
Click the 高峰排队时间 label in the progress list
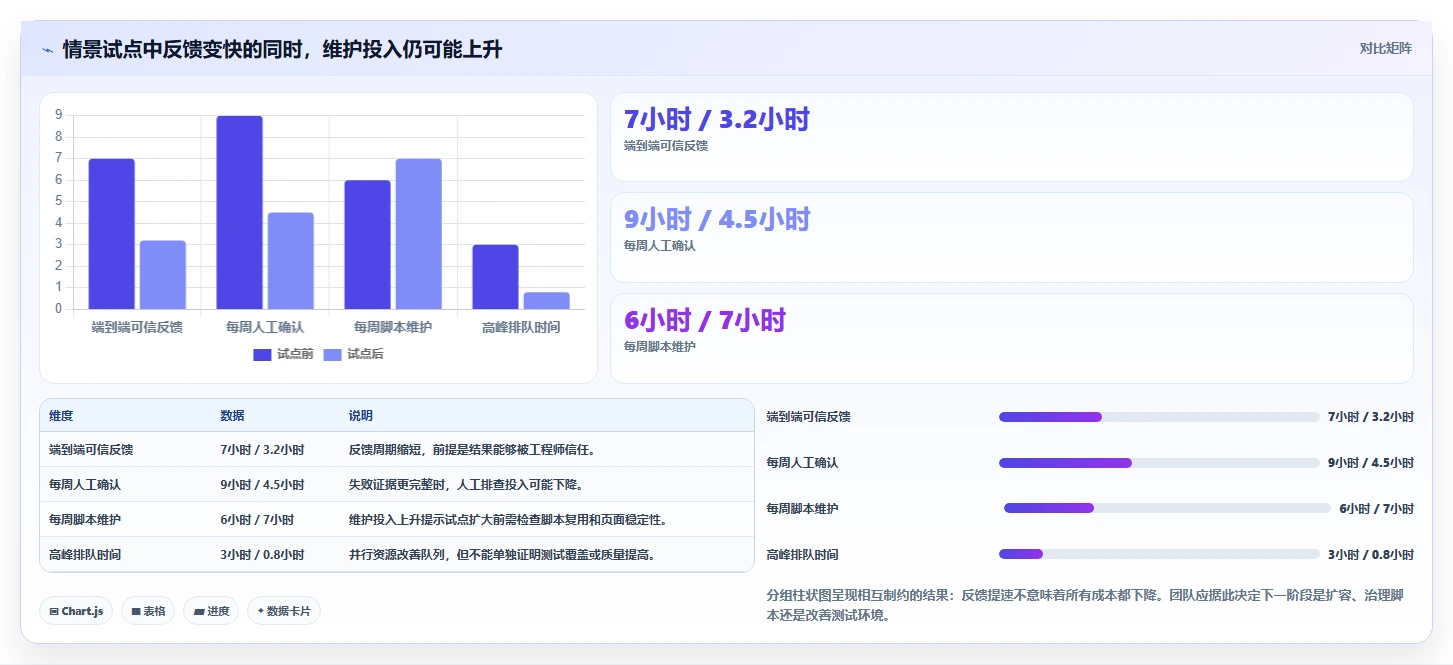(802, 555)
